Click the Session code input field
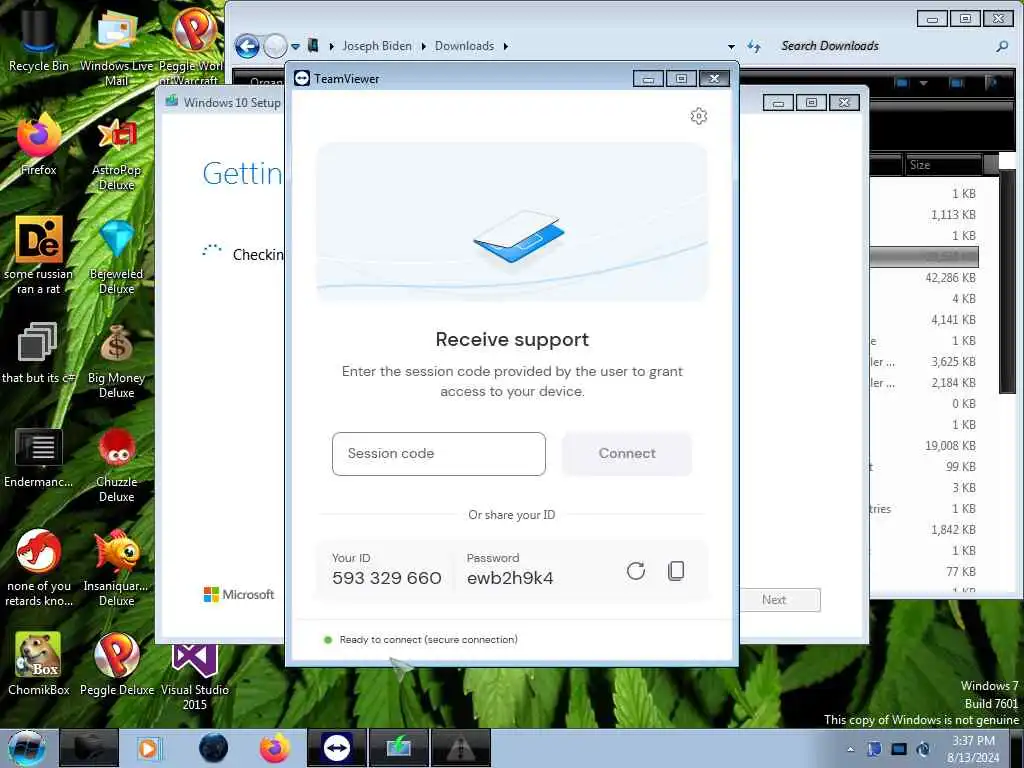1024x768 pixels. [438, 454]
